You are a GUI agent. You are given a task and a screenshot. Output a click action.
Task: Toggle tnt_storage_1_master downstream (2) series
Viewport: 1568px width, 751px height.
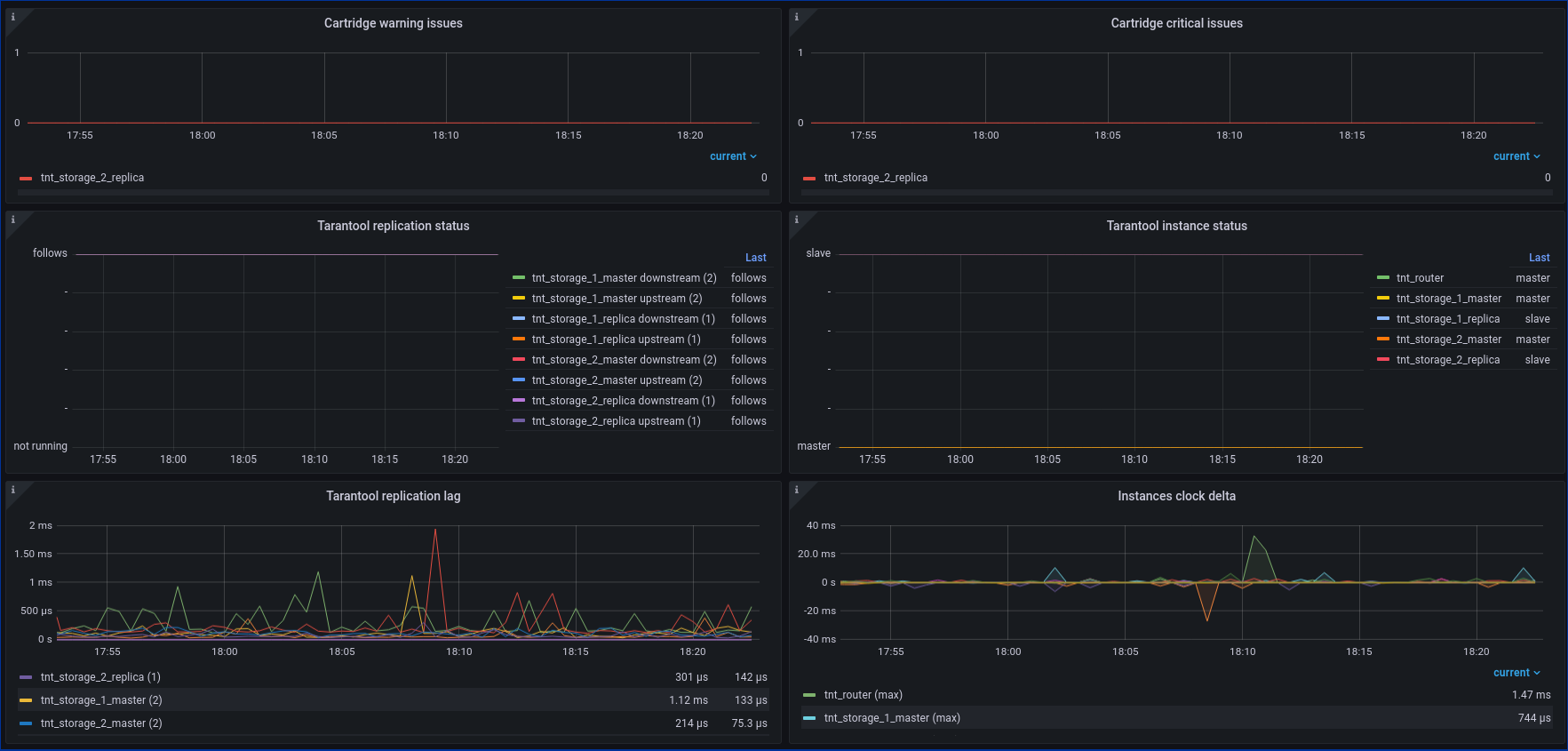click(624, 278)
